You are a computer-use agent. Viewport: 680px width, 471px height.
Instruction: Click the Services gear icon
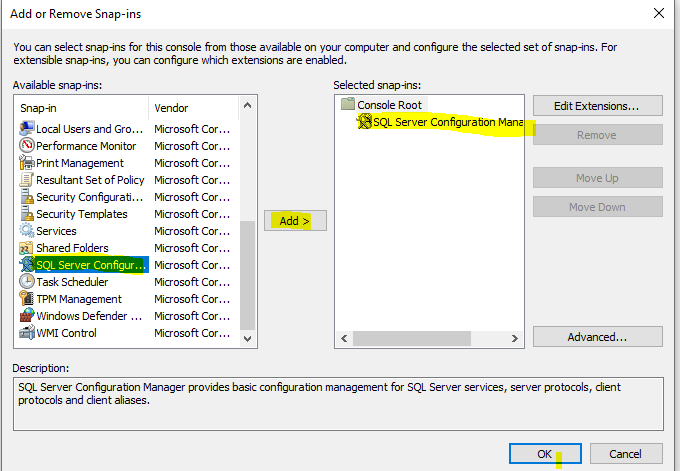click(x=27, y=230)
